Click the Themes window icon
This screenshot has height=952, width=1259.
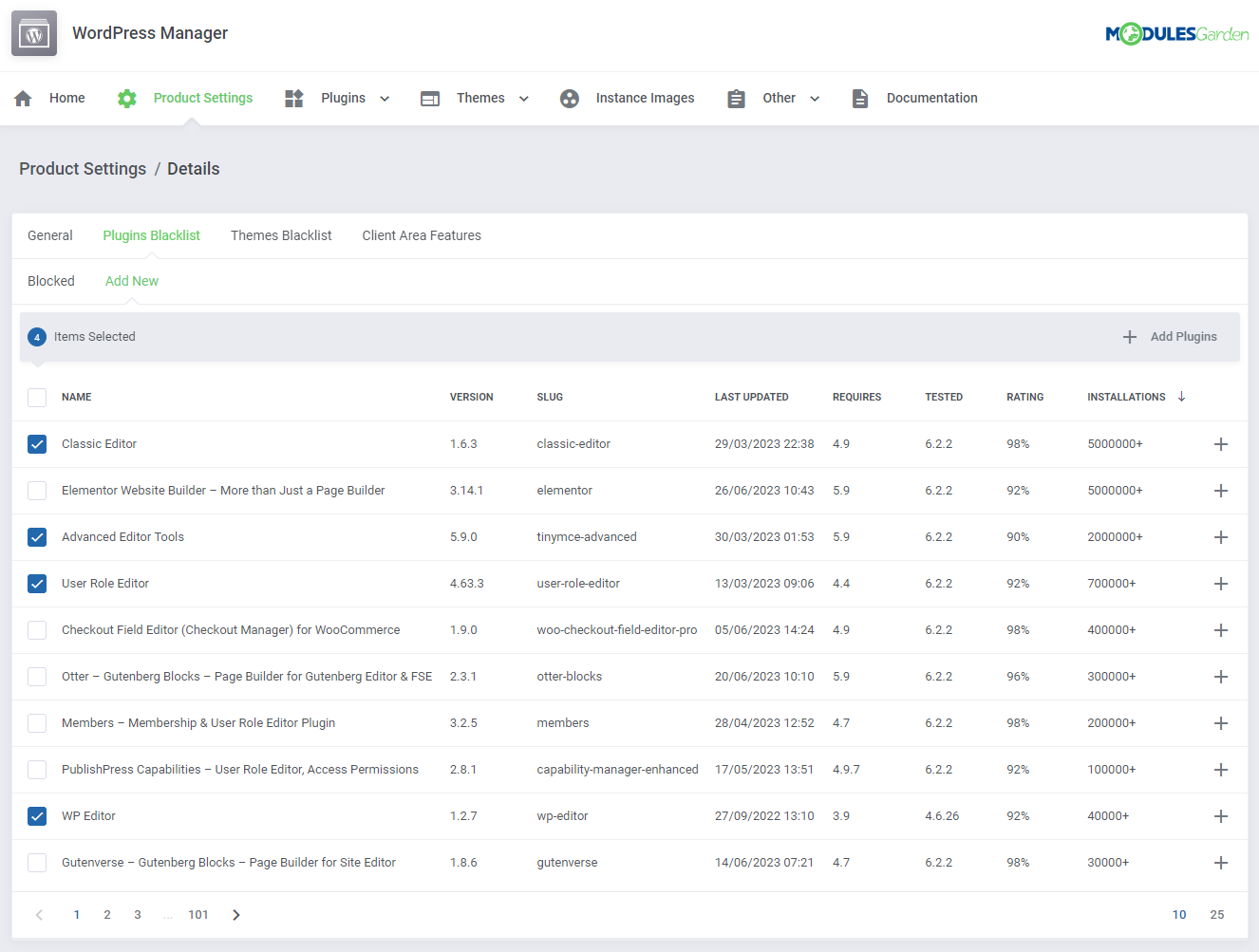(x=430, y=99)
